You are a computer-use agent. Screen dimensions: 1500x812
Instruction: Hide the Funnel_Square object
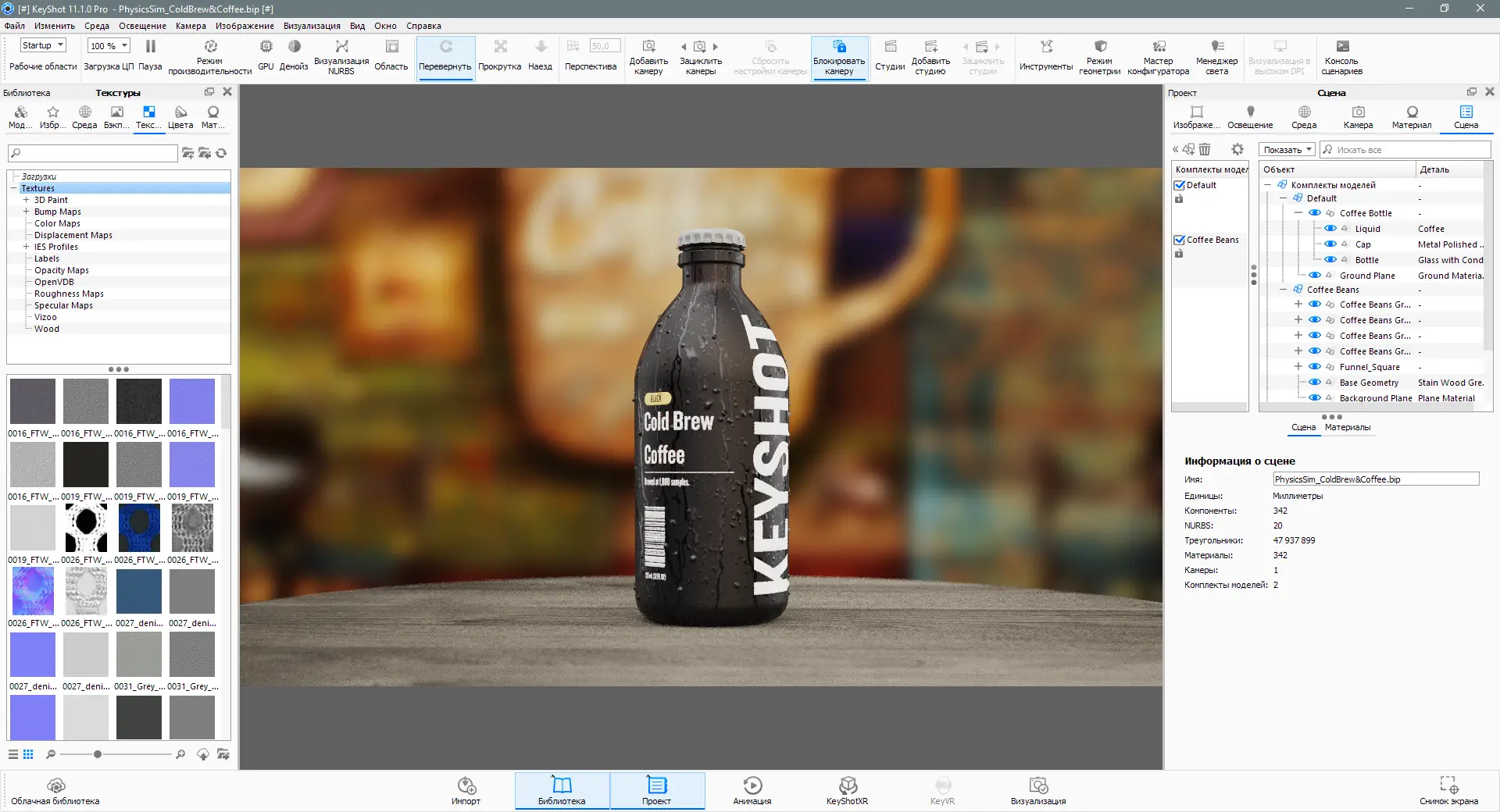(x=1315, y=367)
